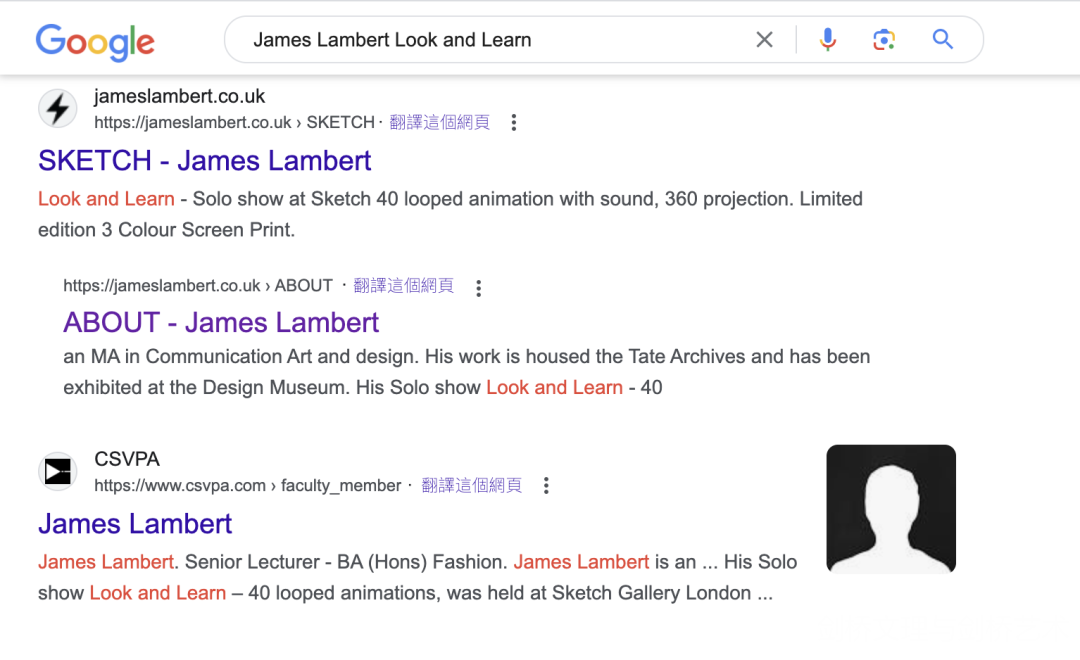Click snippet 'an MA in Communication Art and design'

click(240, 356)
